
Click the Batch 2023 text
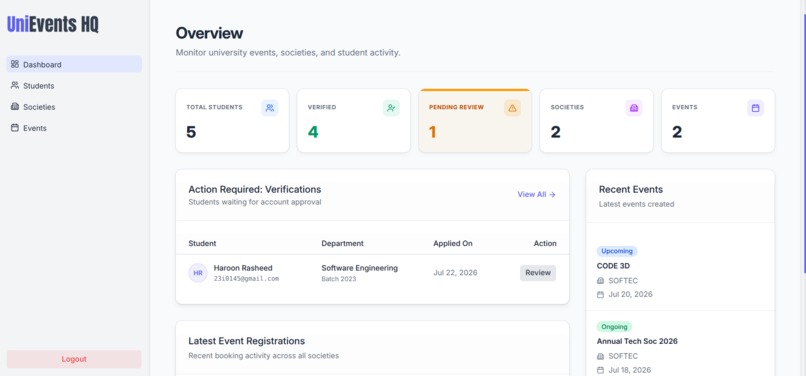click(340, 279)
